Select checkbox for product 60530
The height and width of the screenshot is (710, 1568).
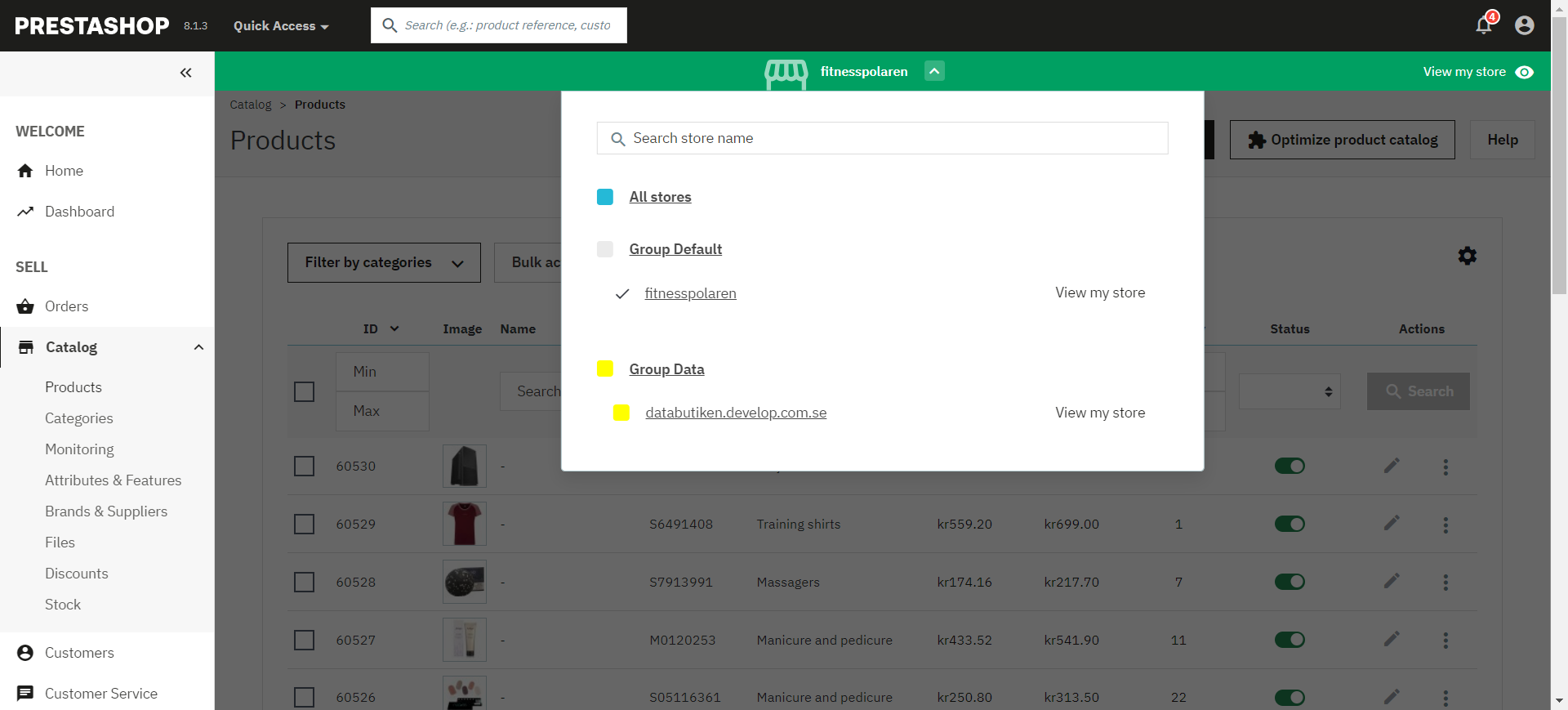coord(304,466)
